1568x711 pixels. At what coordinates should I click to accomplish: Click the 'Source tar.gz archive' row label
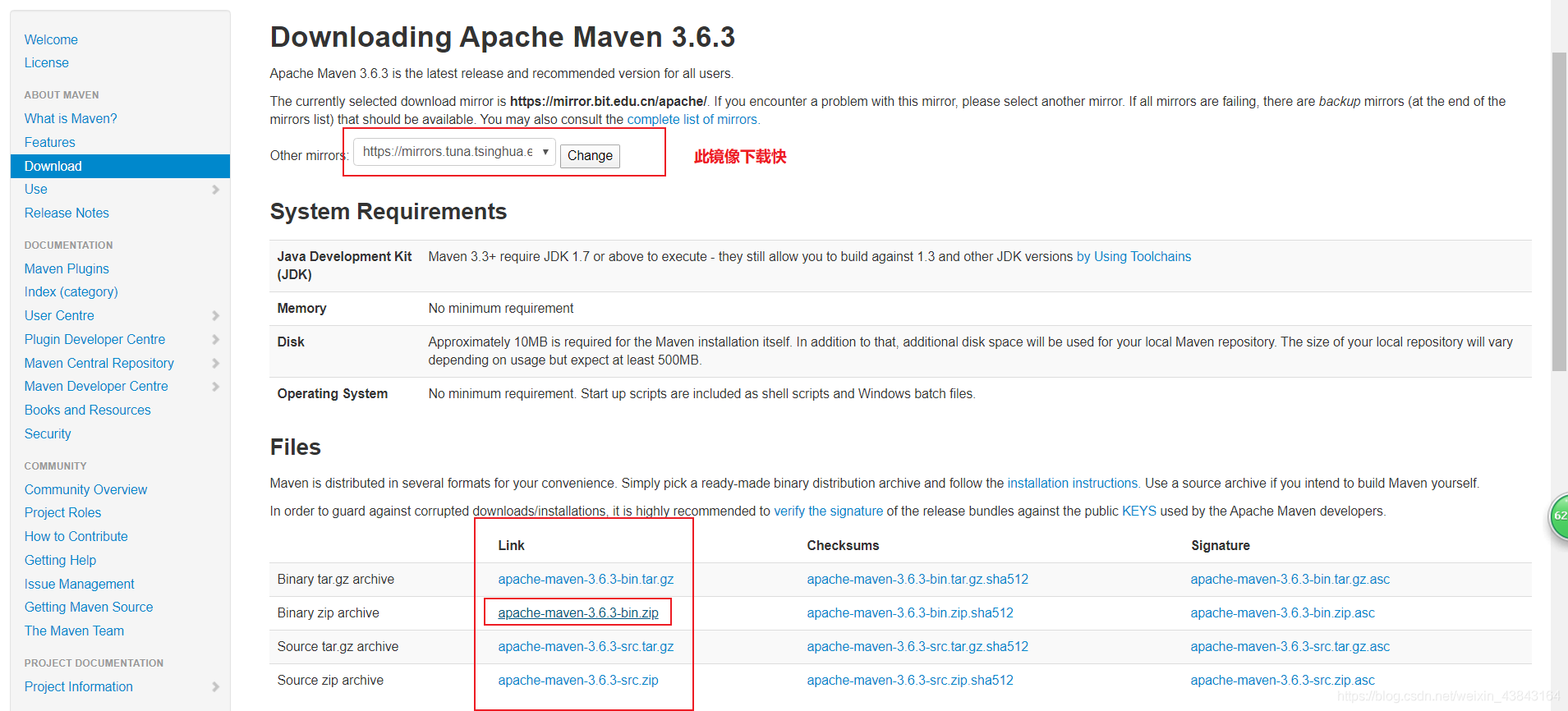pos(338,646)
